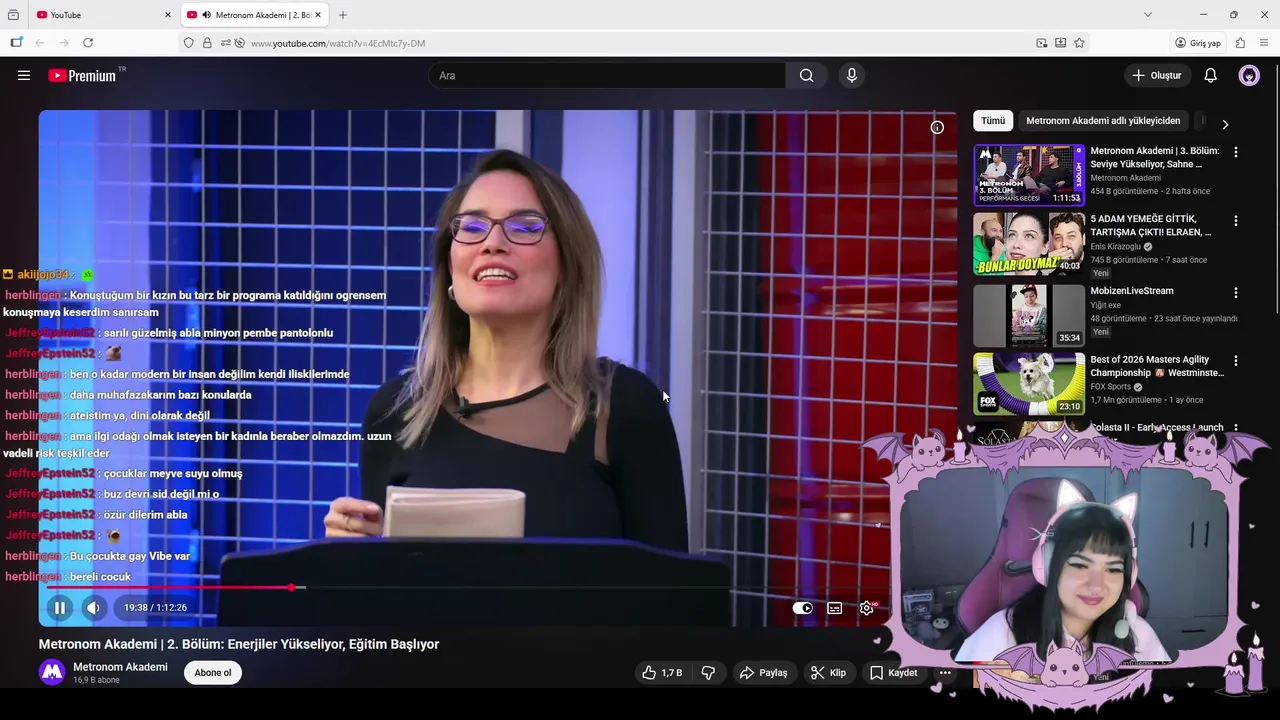The image size is (1280, 720).
Task: Open options for Metronom Akademi 3. Bölüm
Action: [x=1236, y=152]
